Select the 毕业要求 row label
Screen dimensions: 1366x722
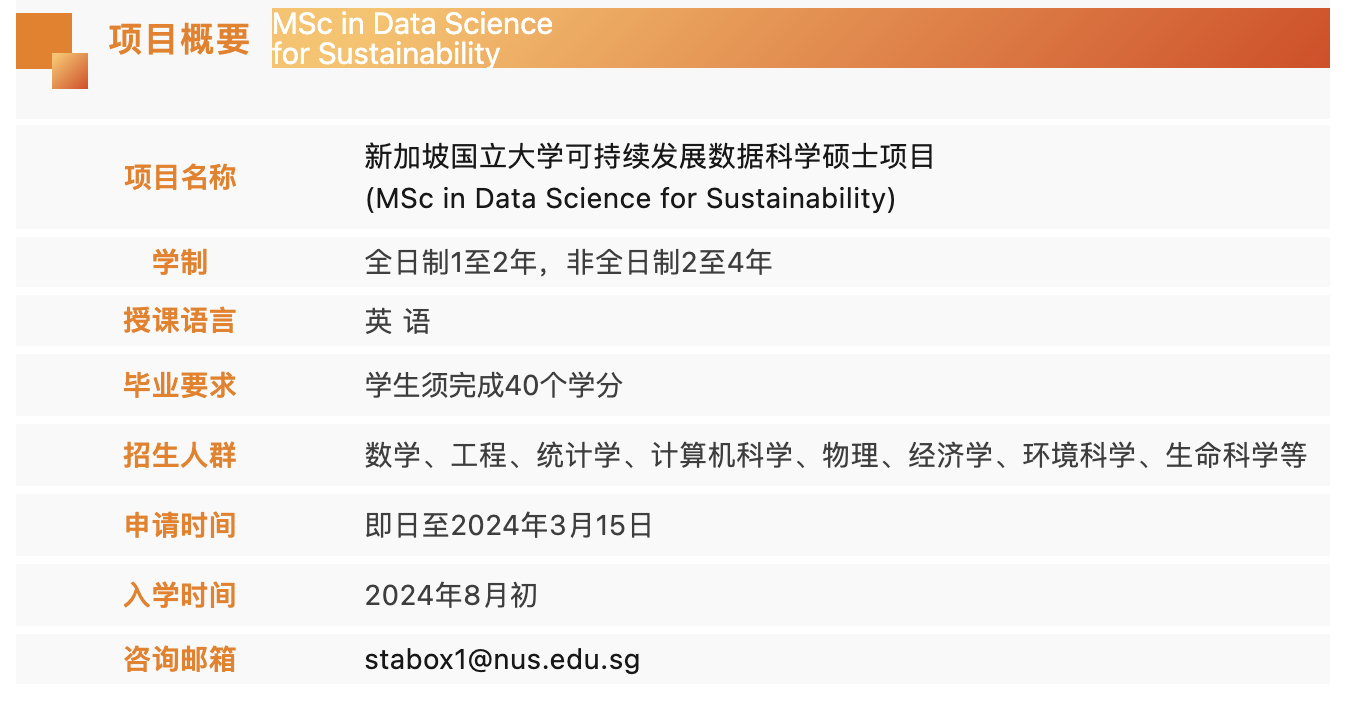(180, 385)
